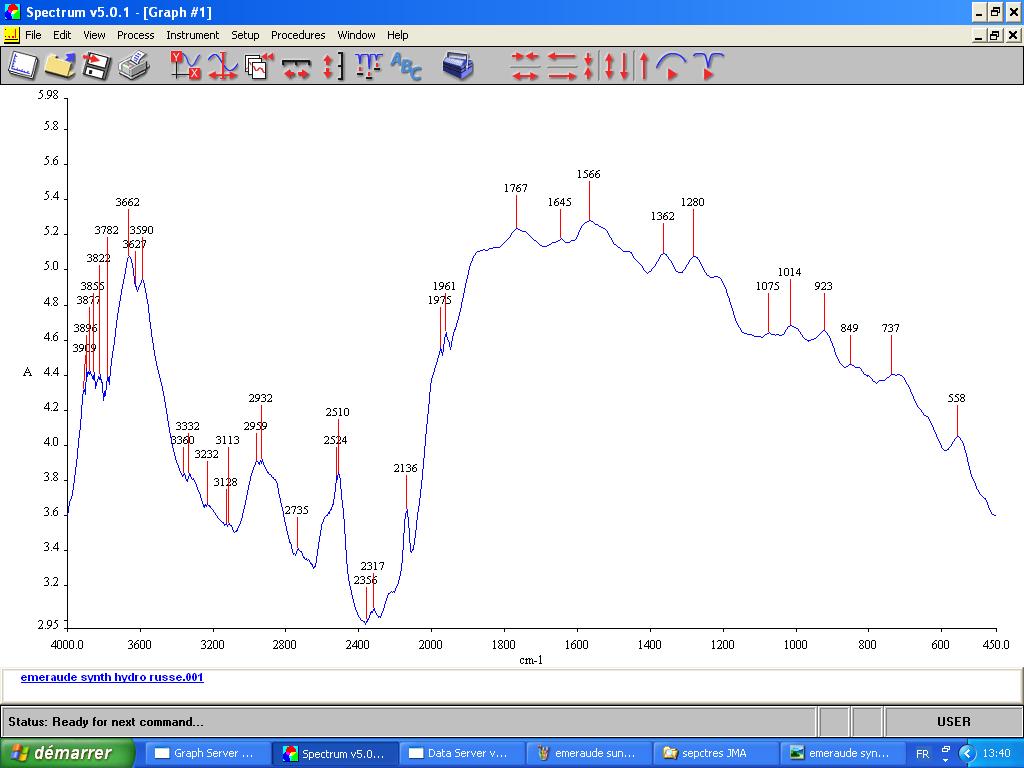Click the 1566 peak label on graph

tap(588, 174)
